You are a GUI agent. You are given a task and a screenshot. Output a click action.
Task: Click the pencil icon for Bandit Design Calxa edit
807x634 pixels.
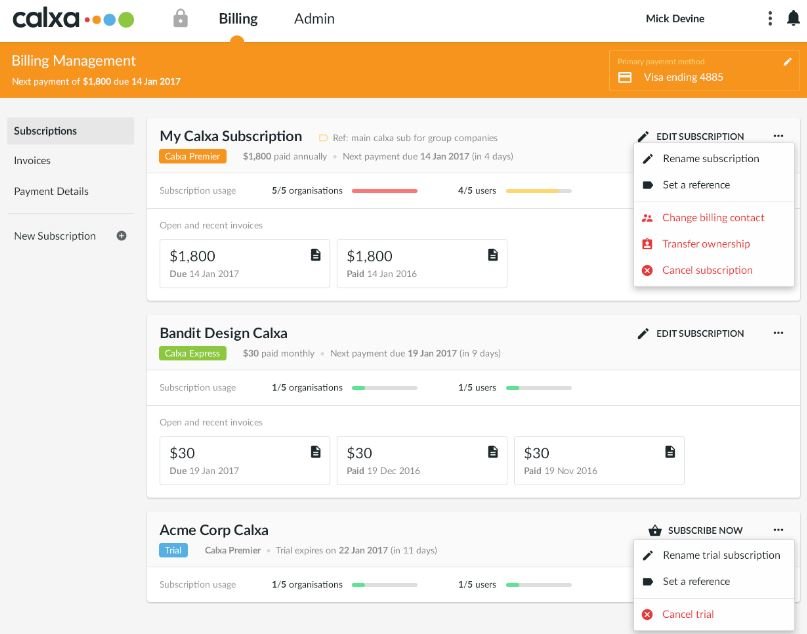click(x=643, y=333)
